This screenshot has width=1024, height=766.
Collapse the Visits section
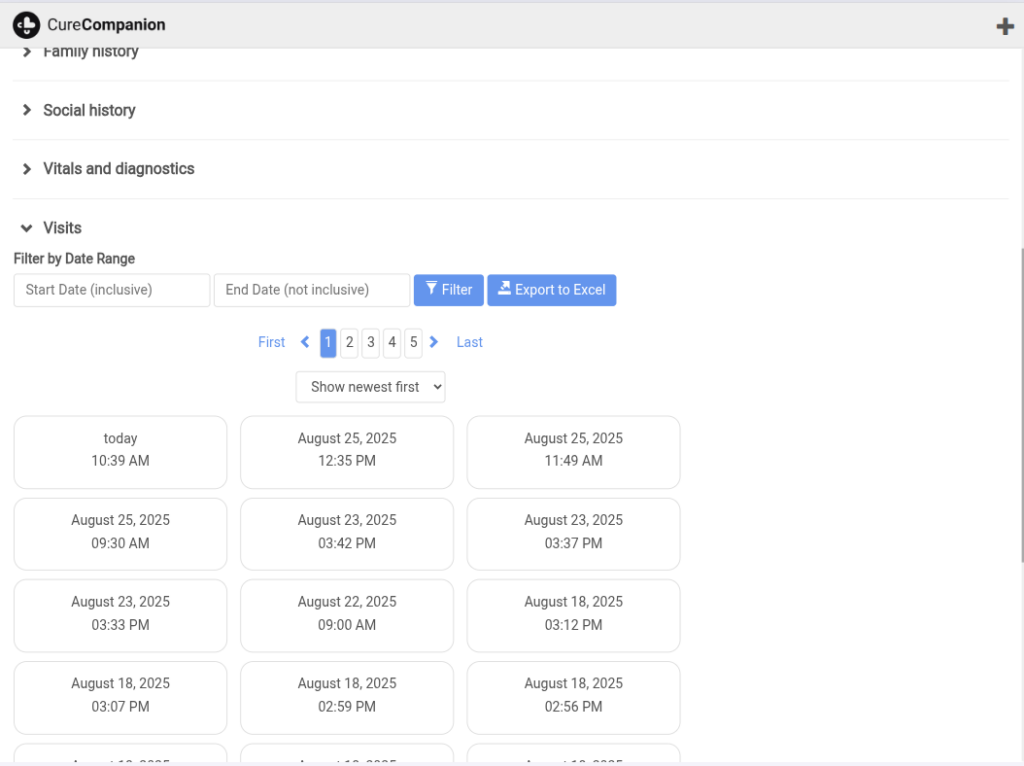click(62, 228)
